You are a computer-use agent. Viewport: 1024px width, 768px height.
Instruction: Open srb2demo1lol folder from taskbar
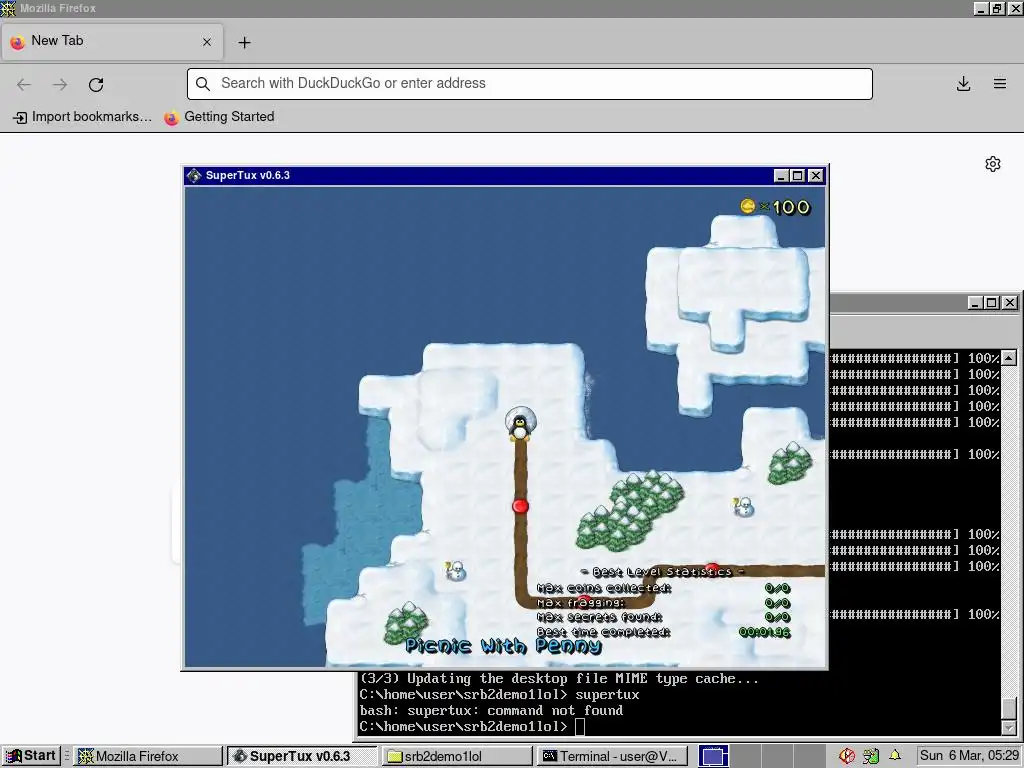coord(456,756)
